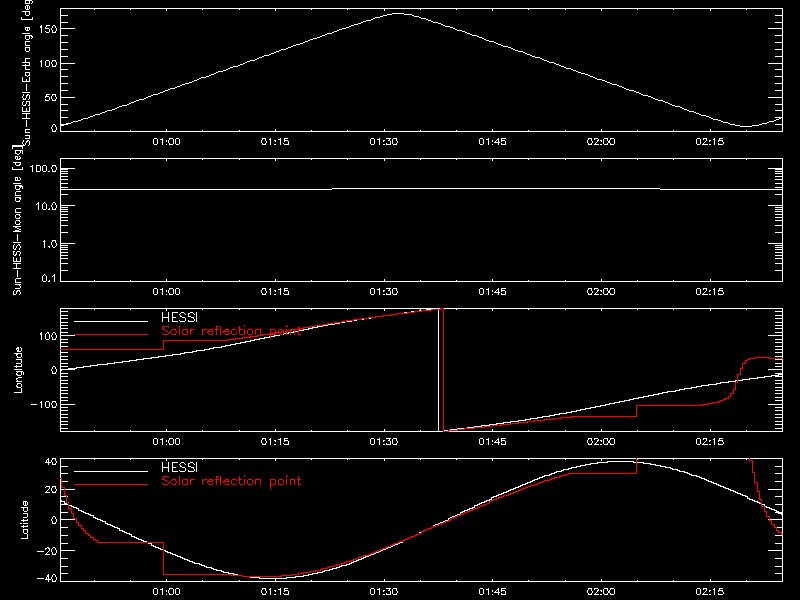Select the HESSI legend label in Latitude plot

179,467
